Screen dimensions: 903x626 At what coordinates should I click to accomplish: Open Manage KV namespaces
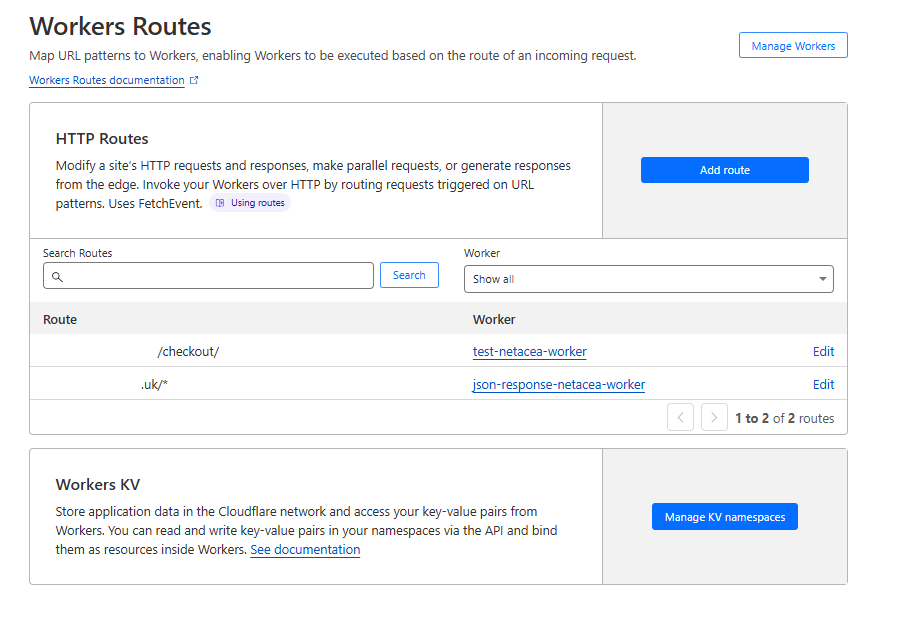point(724,517)
